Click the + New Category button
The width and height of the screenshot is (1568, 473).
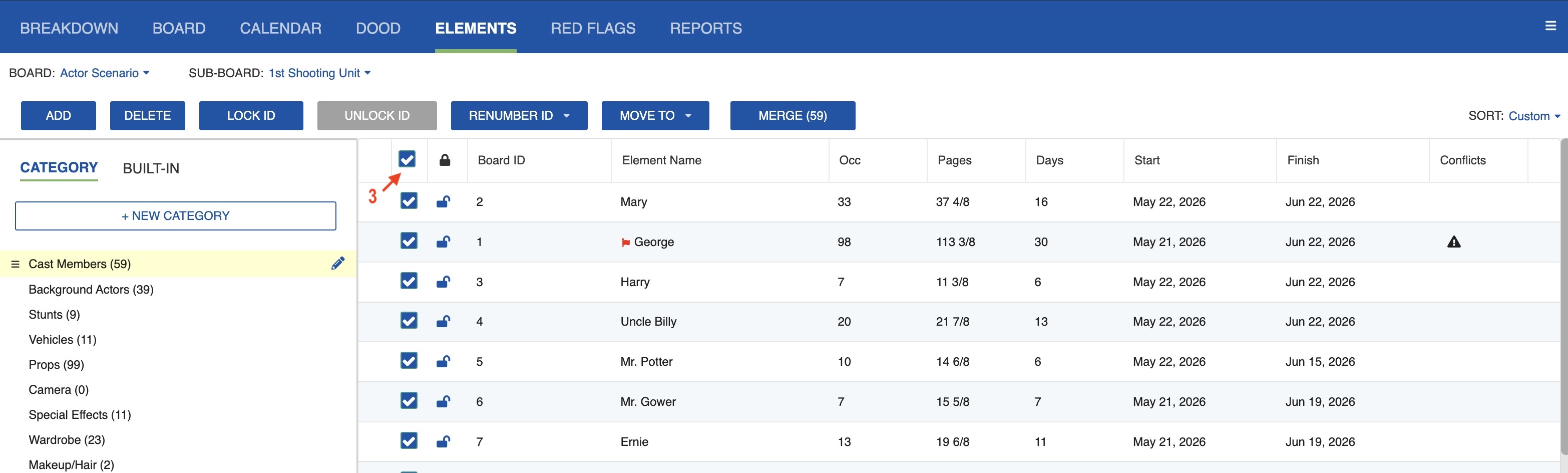(x=175, y=216)
